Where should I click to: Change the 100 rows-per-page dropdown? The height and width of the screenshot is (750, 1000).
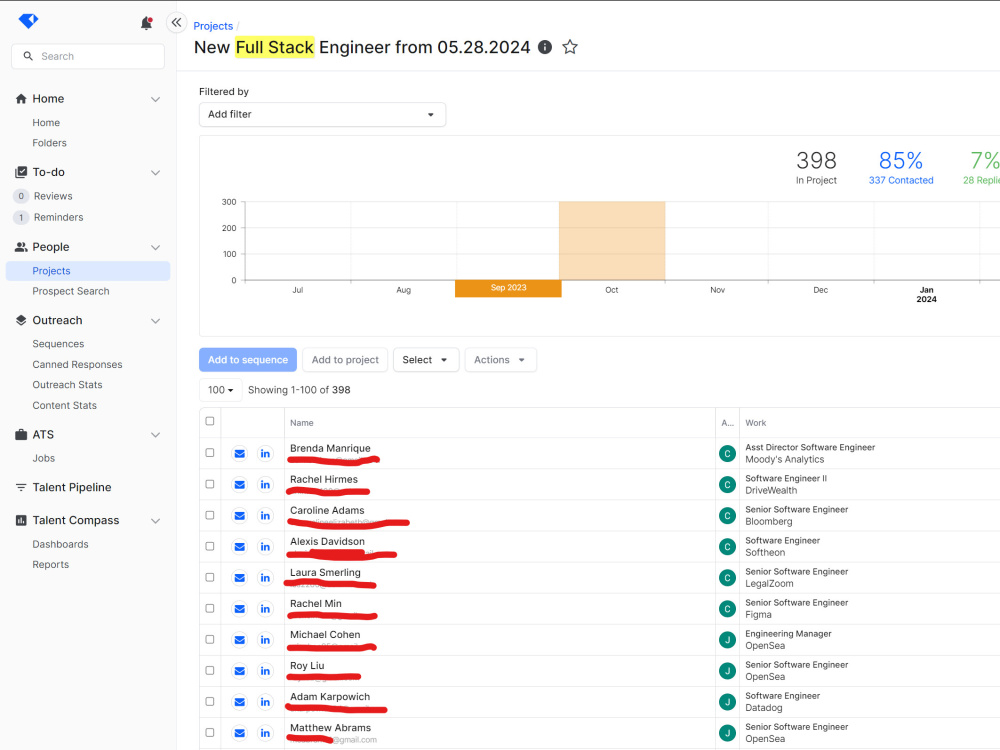(x=221, y=390)
